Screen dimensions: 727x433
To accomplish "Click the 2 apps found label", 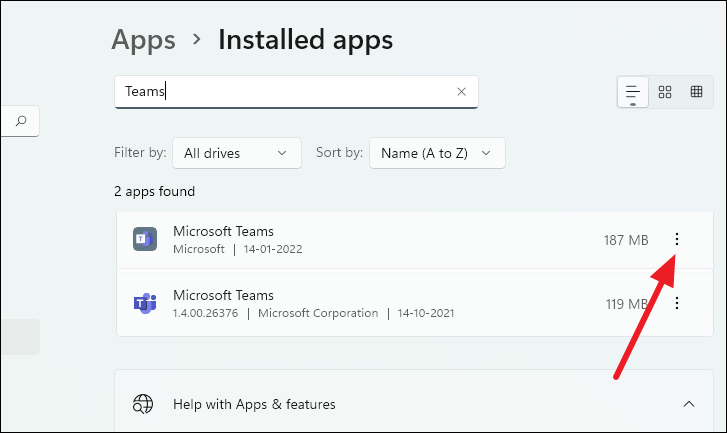I will coord(154,191).
